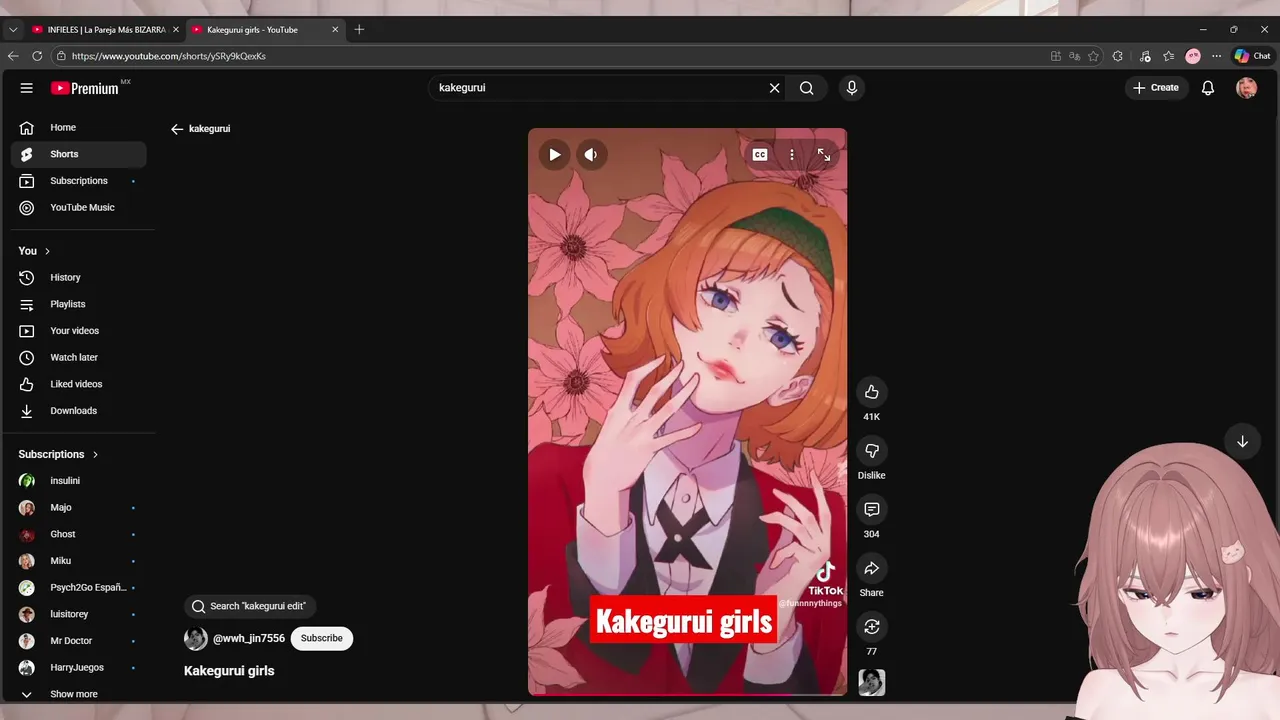
Task: Open Subscriptions in sidebar
Action: [78, 181]
